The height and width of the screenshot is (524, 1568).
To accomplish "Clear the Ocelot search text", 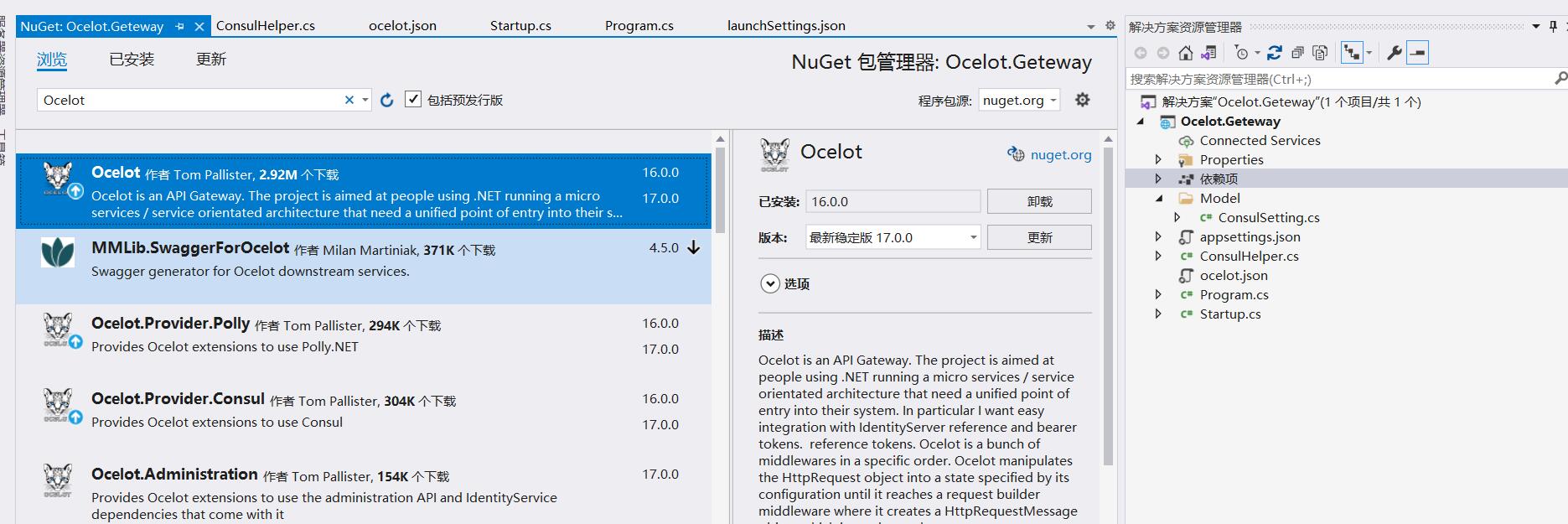I will 349,100.
